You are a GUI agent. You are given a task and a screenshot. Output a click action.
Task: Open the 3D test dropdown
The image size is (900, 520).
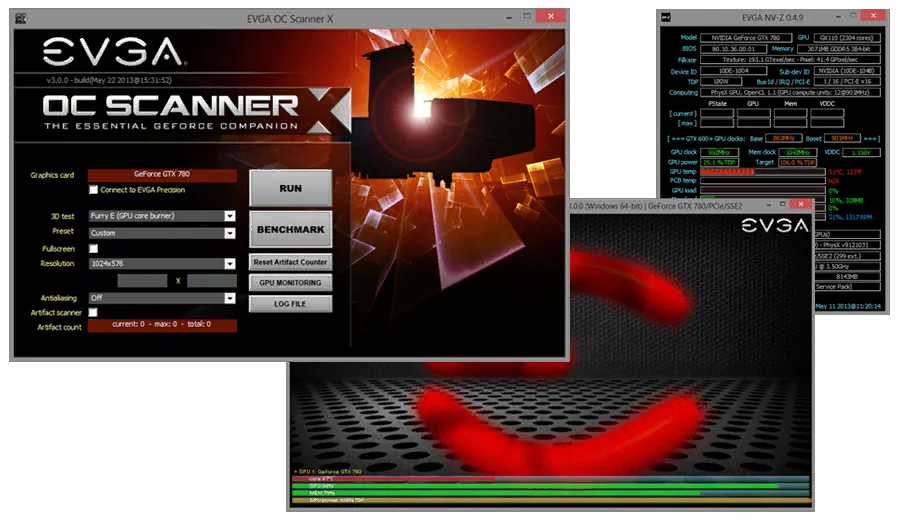(229, 216)
